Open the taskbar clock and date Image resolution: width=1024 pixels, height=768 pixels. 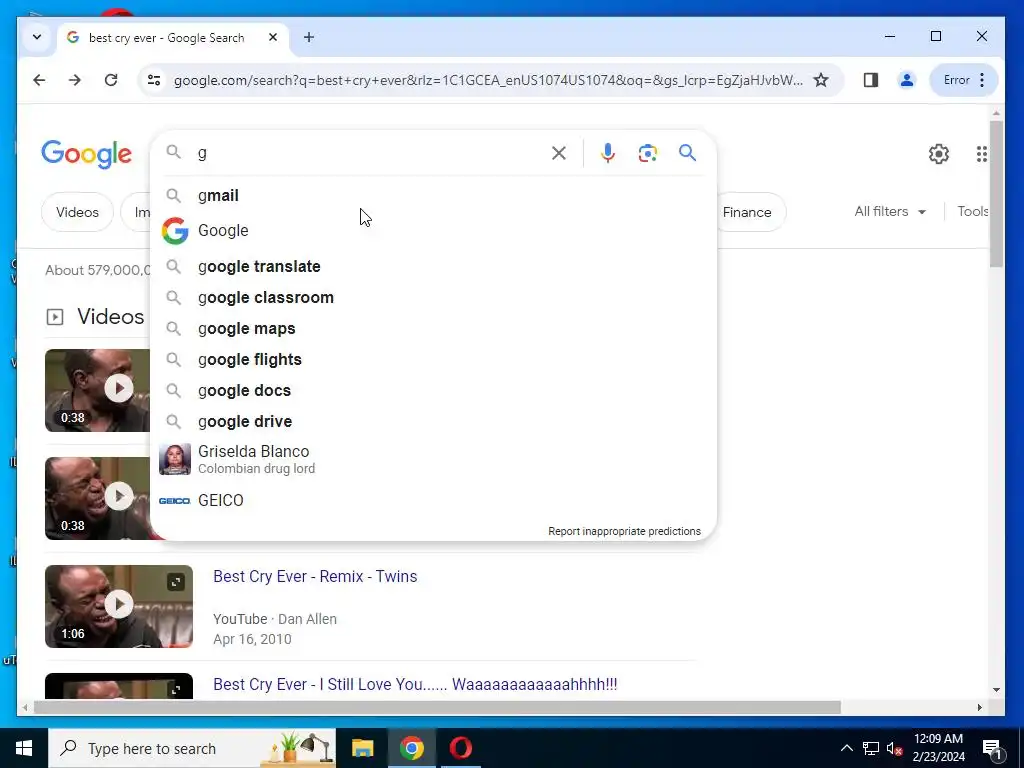click(938, 748)
